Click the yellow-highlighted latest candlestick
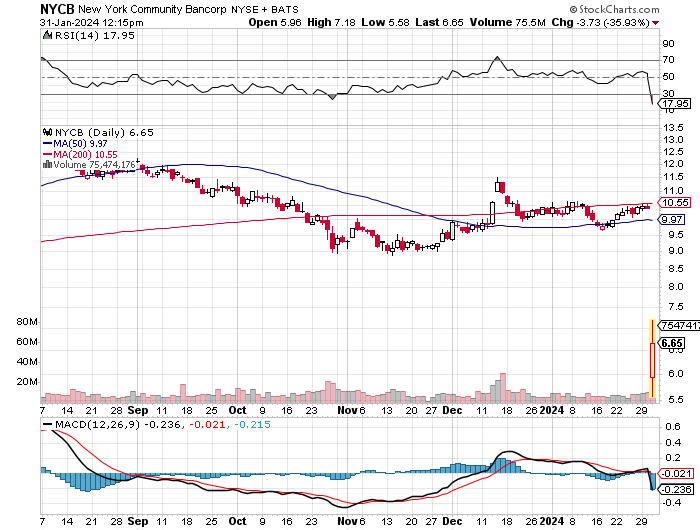The height and width of the screenshot is (530, 700). pos(652,359)
